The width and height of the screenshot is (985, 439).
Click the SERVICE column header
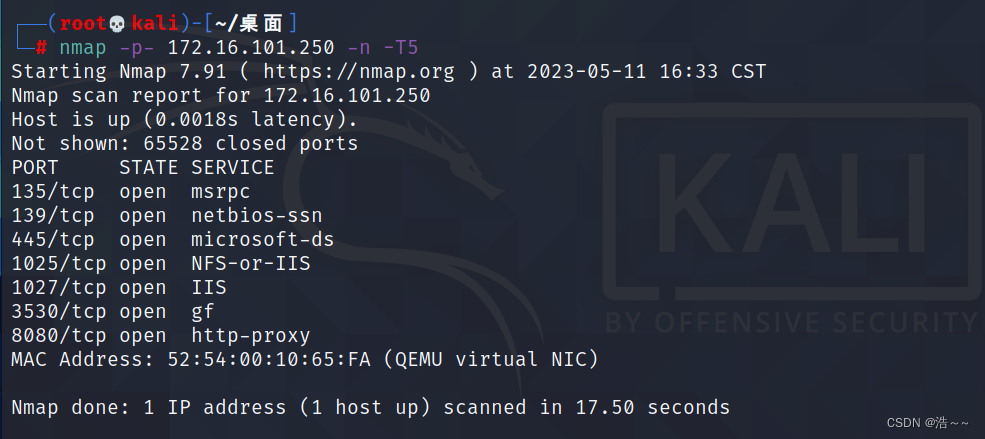click(232, 168)
